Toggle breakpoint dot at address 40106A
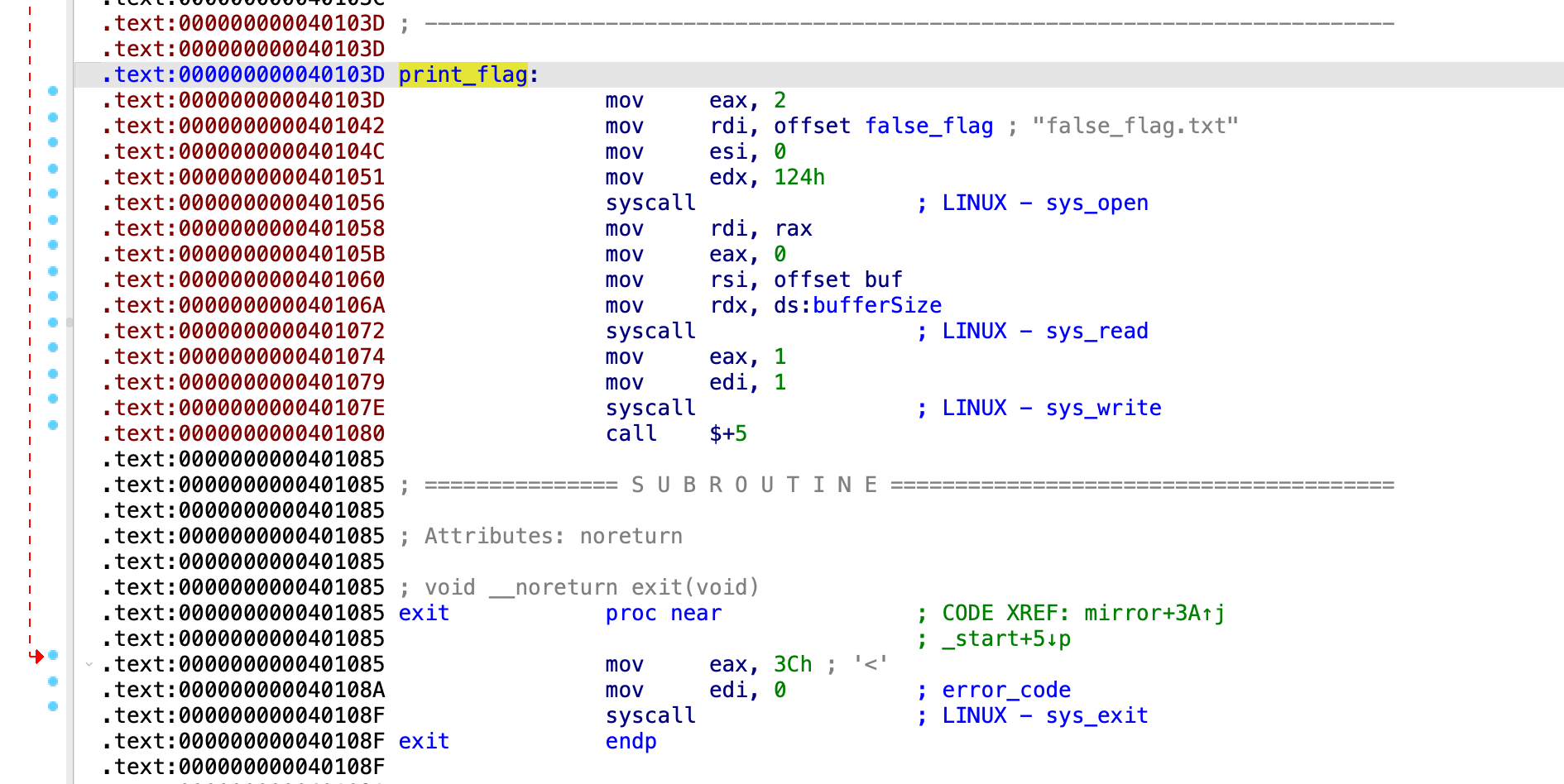Viewport: 1564px width, 784px height. click(x=53, y=296)
